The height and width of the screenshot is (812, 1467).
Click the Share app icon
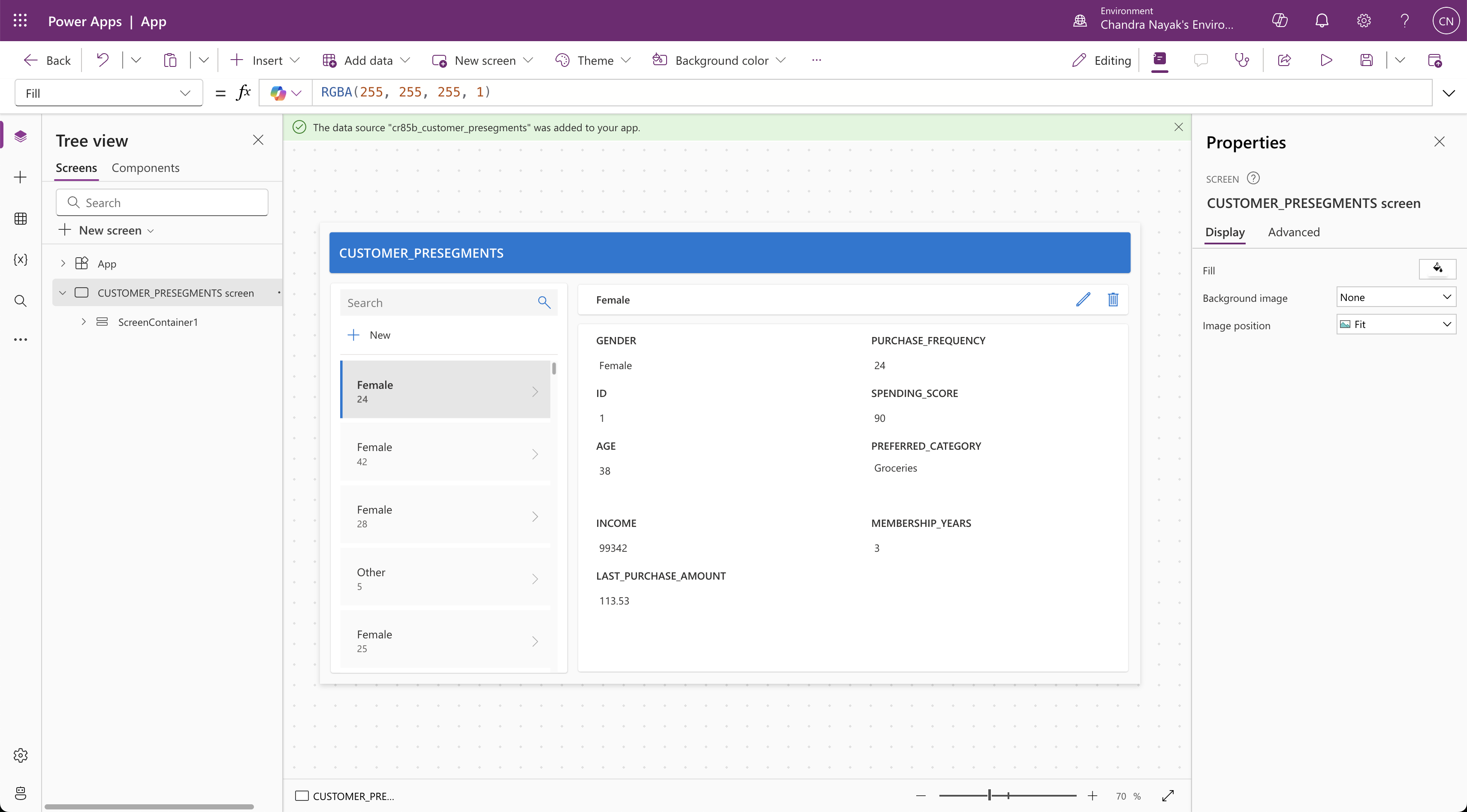pos(1284,60)
